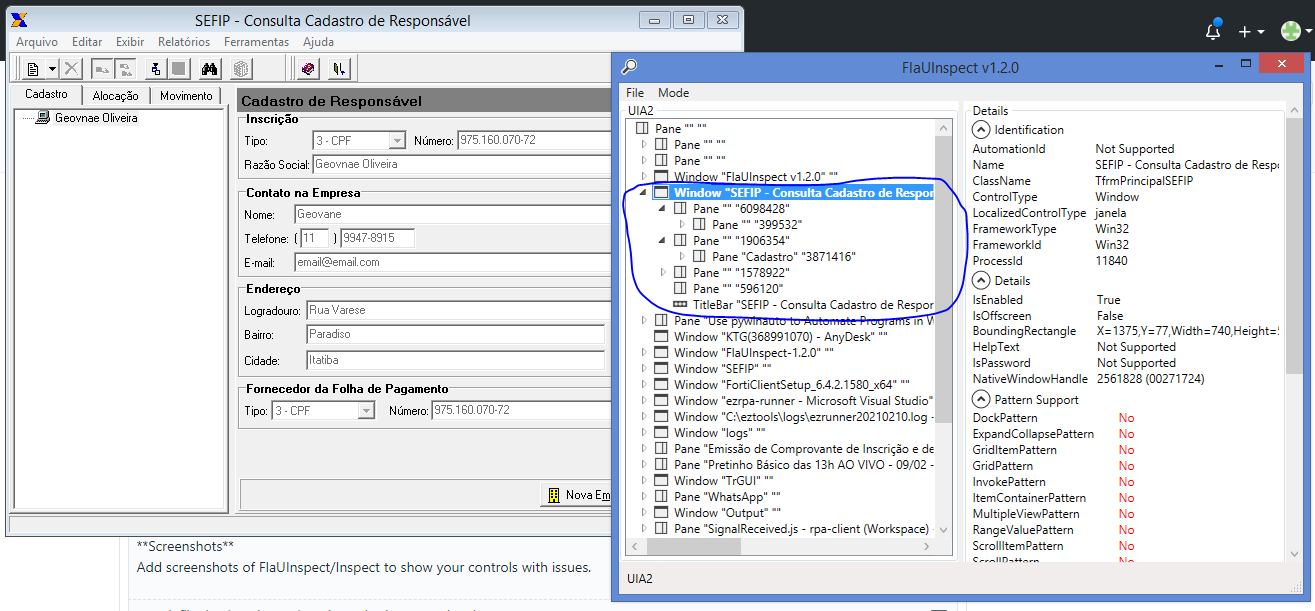Select Window "KTG(368991070) - AnyDesk" tree item
Image resolution: width=1315 pixels, height=611 pixels.
(780, 337)
